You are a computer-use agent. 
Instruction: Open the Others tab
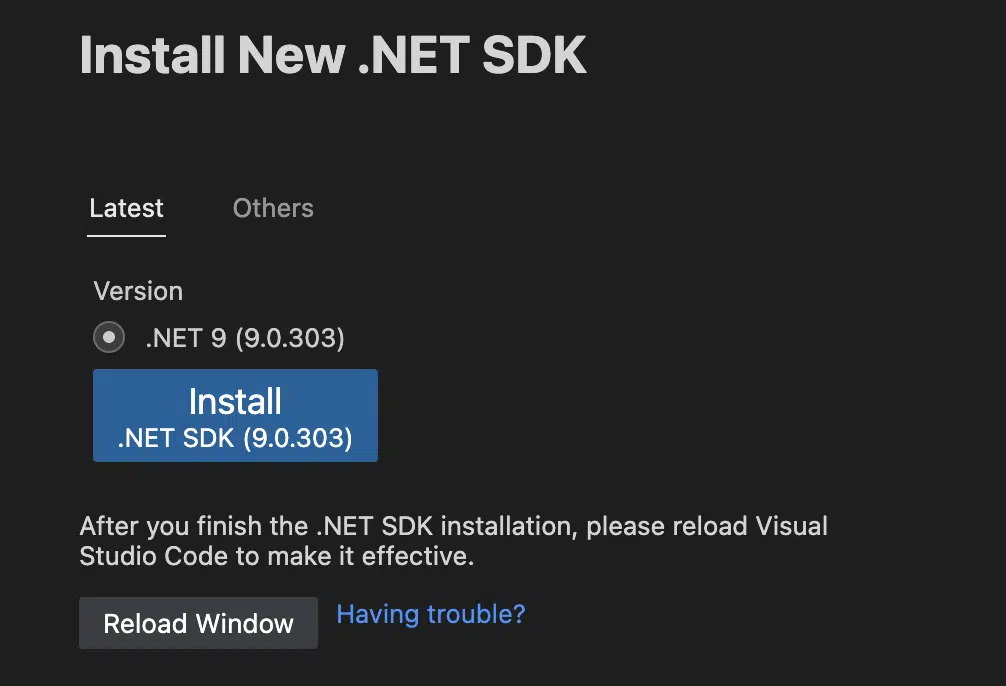coord(273,208)
